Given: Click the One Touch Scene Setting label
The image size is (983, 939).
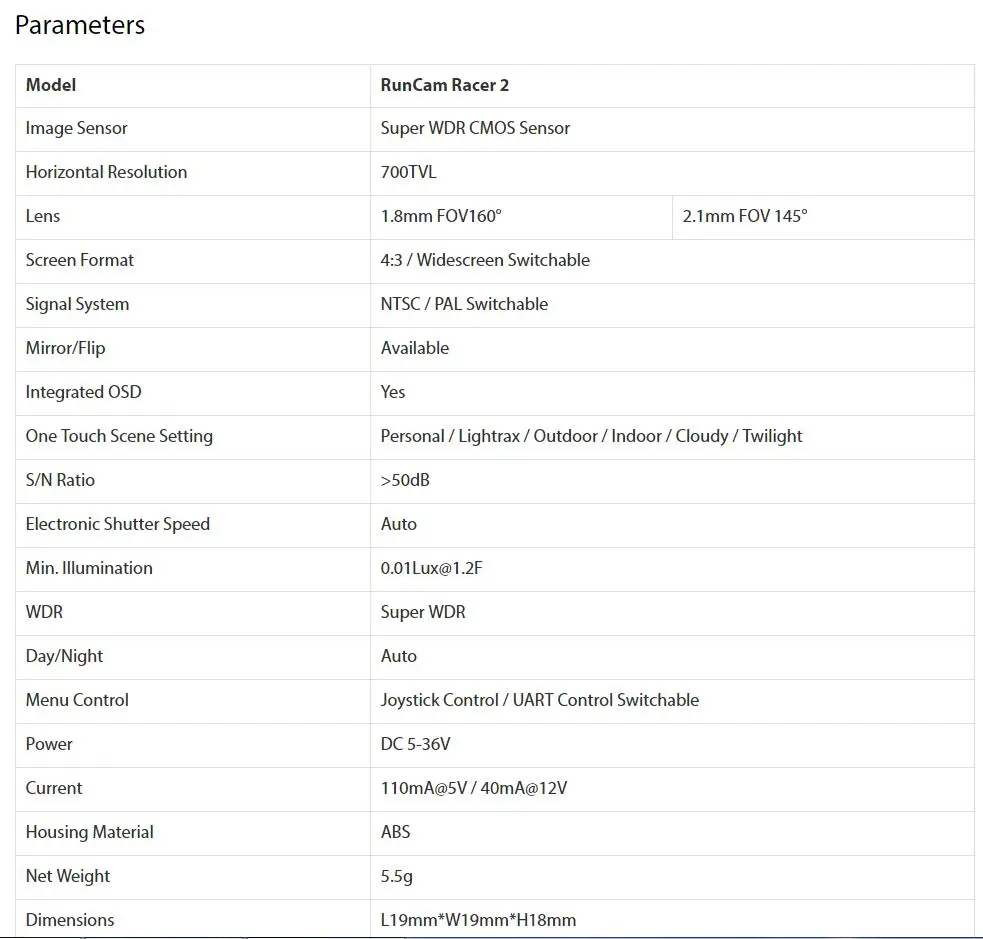Looking at the screenshot, I should click(x=119, y=436).
